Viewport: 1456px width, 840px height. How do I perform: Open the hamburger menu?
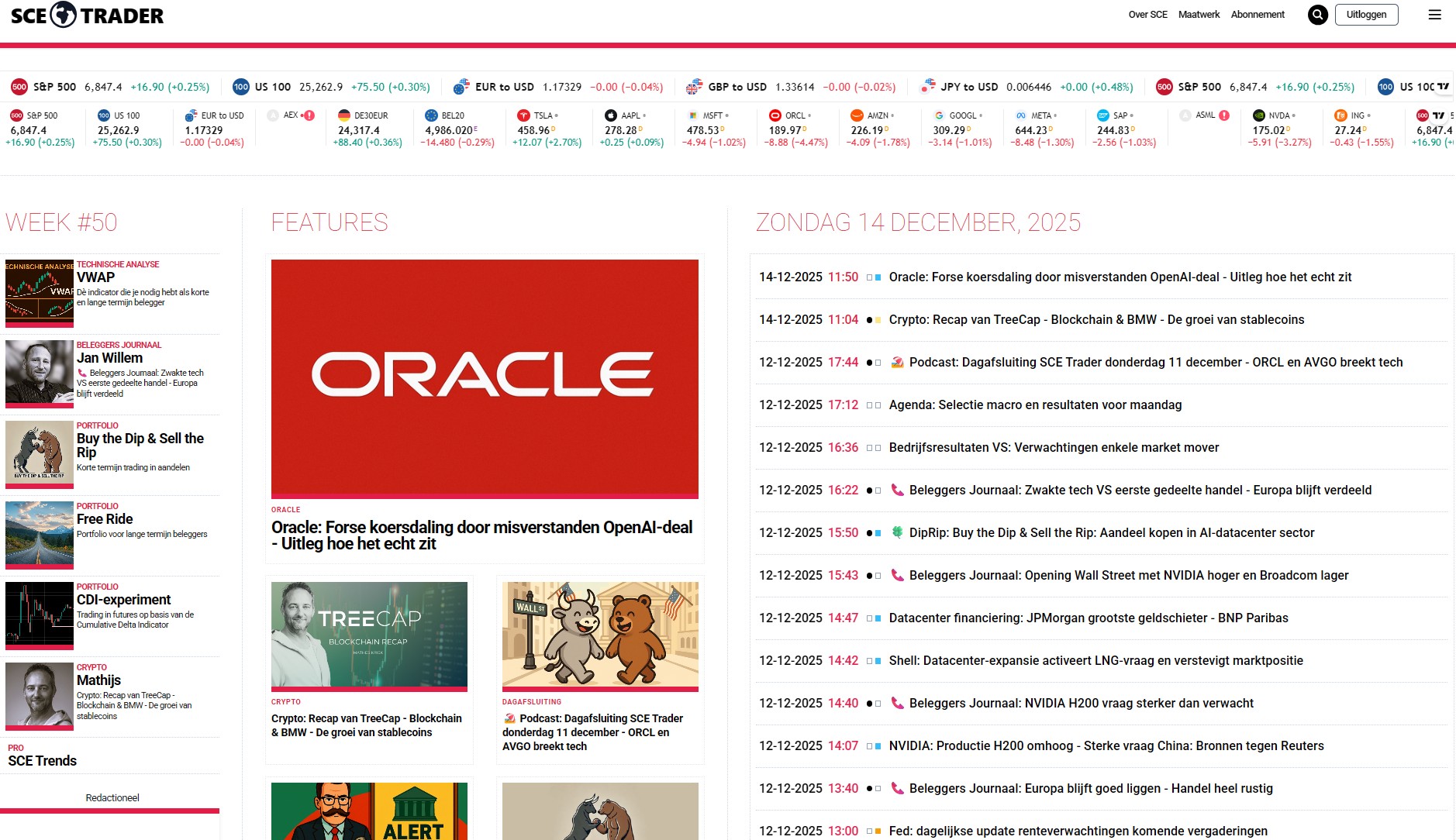(1435, 15)
